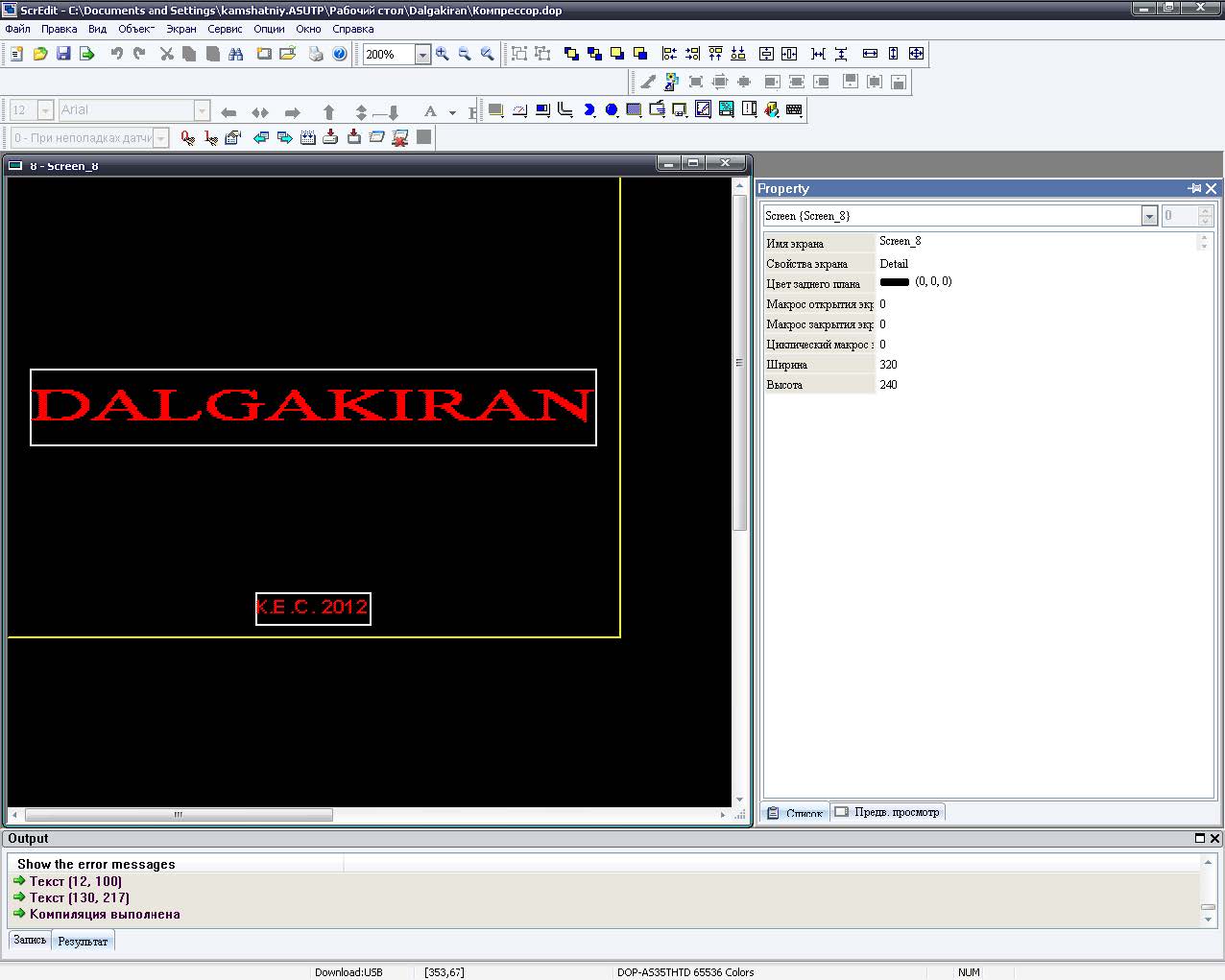This screenshot has height=980, width=1225.
Task: Align selected objects to the left
Action: click(x=669, y=54)
